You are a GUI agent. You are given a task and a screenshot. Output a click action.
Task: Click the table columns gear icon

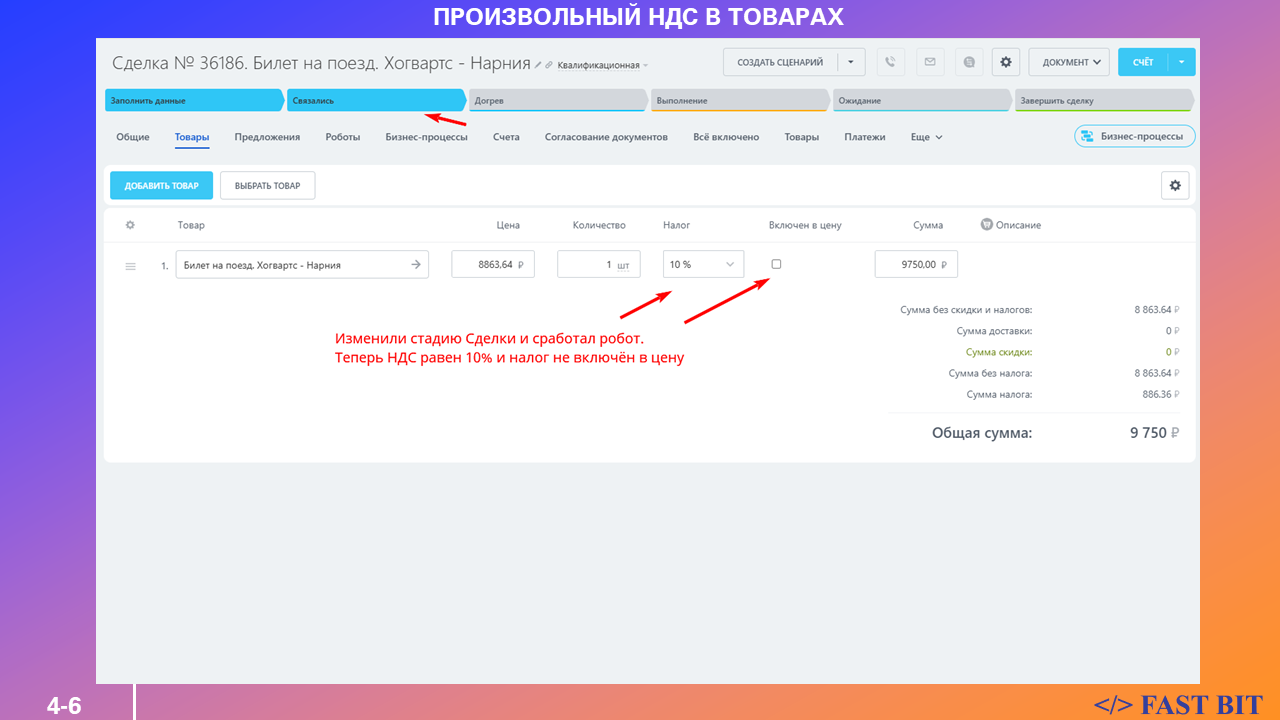pyautogui.click(x=130, y=225)
